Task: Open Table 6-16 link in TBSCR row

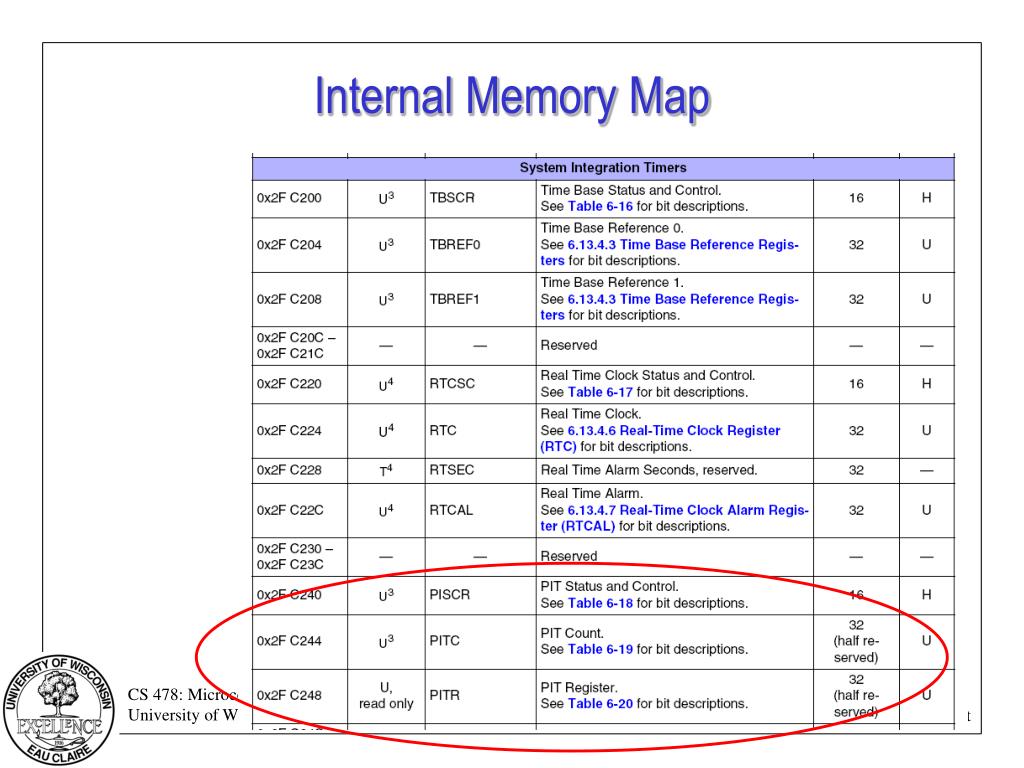Action: [600, 206]
